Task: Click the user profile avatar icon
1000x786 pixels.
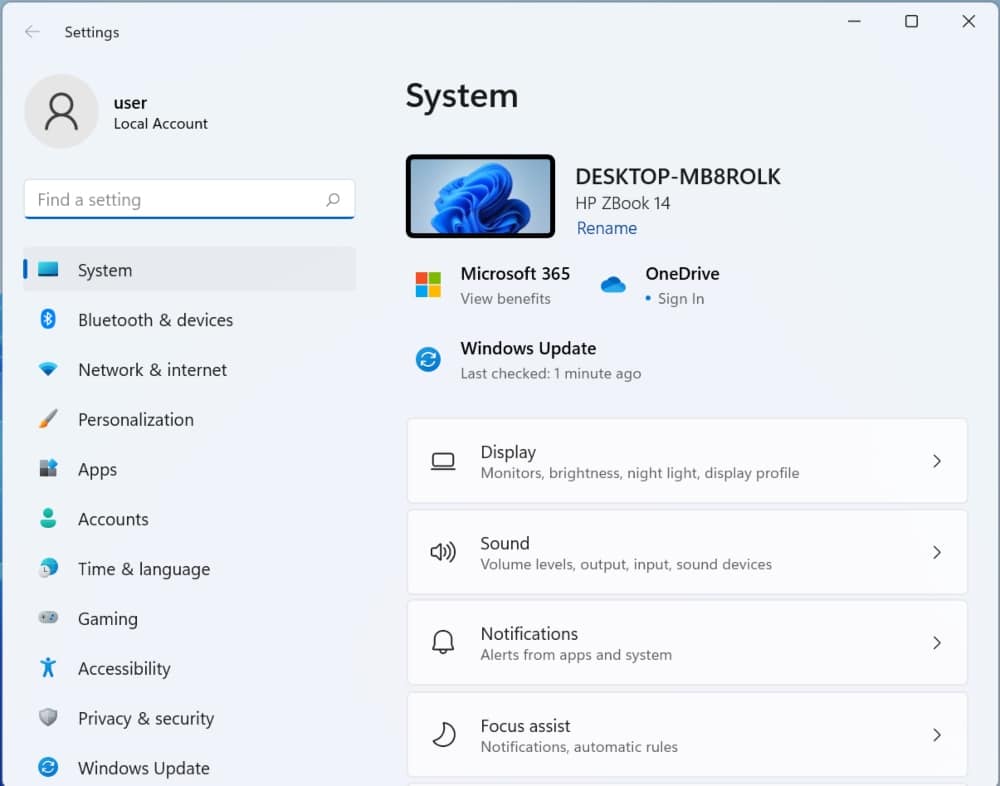Action: [61, 112]
